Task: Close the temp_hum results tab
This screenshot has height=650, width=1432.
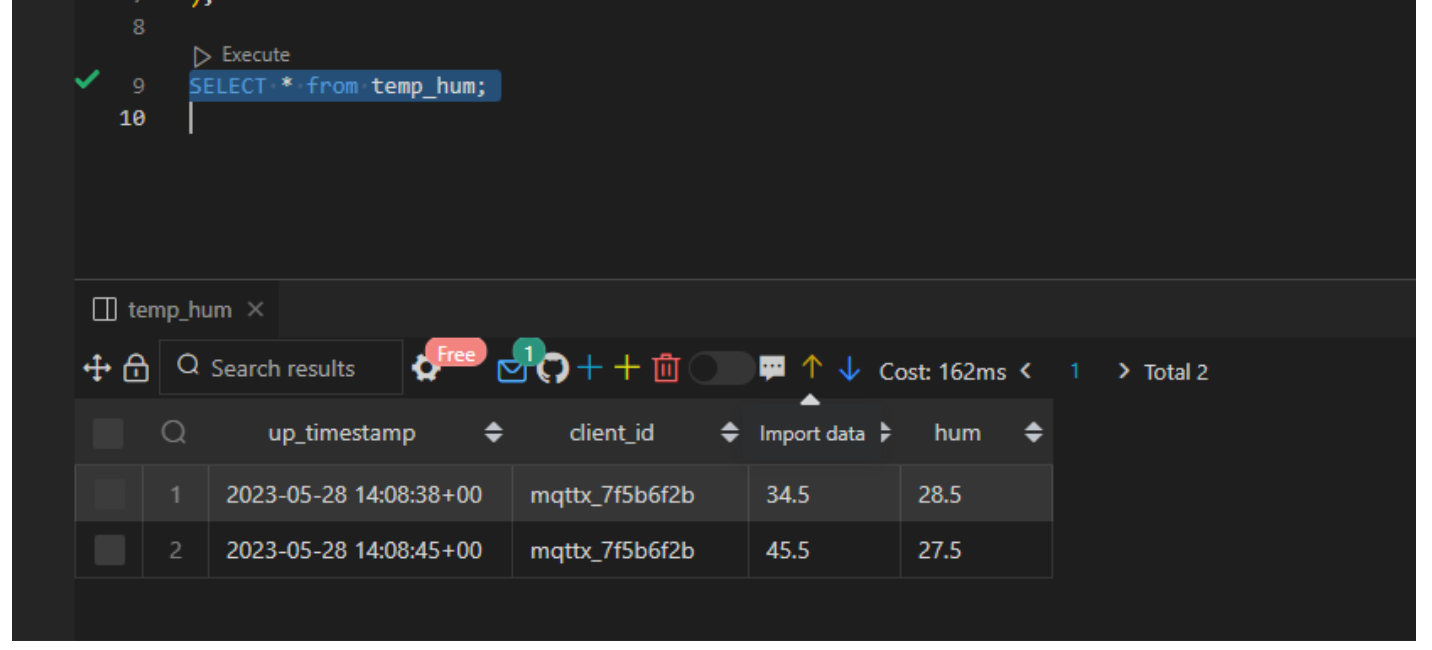Action: (x=255, y=309)
